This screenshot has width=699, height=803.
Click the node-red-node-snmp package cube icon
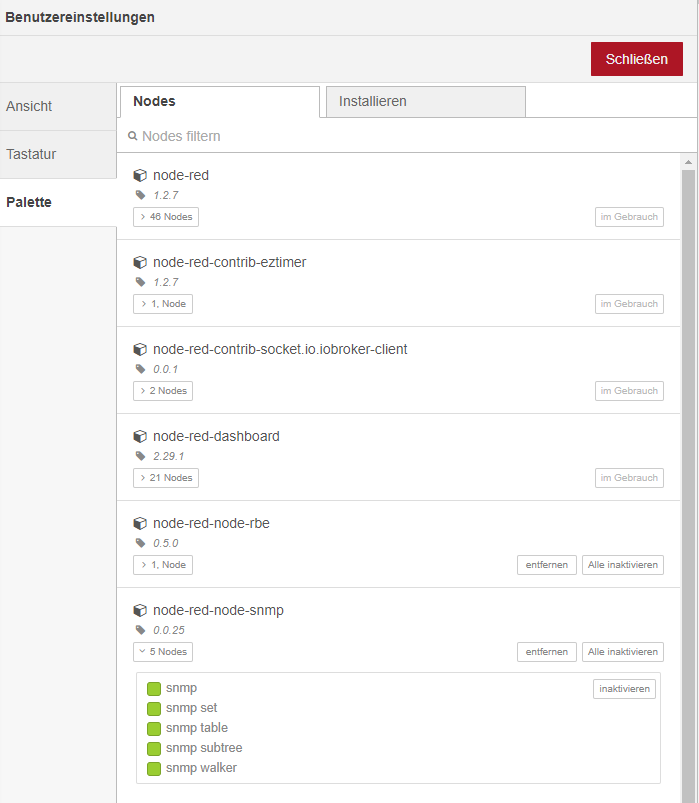[140, 611]
